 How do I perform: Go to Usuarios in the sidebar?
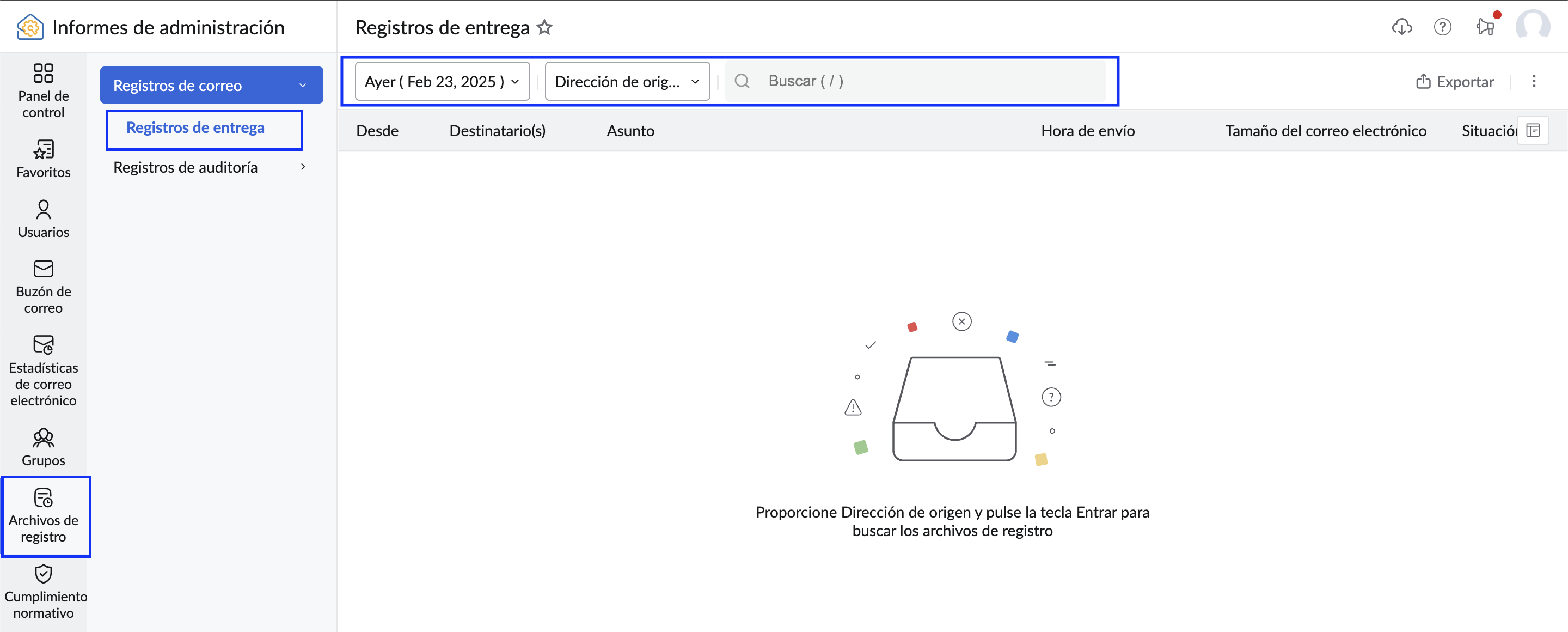coord(43,219)
